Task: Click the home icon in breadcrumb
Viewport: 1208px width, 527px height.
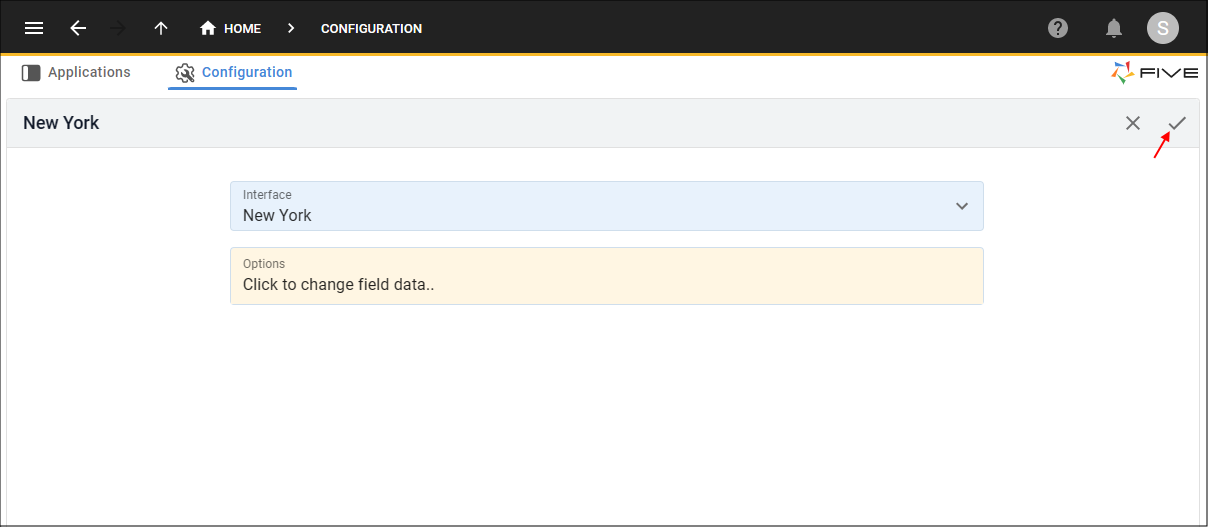Action: point(208,28)
